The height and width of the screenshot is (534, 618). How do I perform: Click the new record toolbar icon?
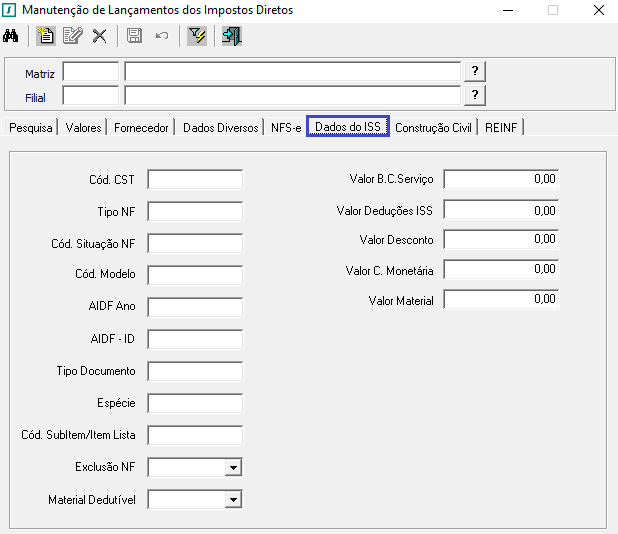(45, 37)
